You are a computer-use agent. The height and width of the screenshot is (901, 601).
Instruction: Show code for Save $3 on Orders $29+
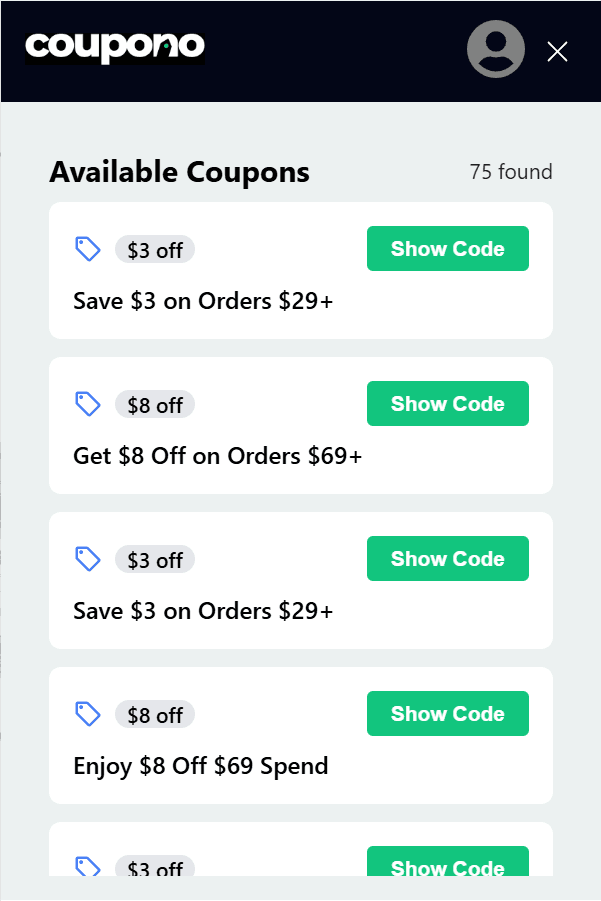(x=447, y=248)
